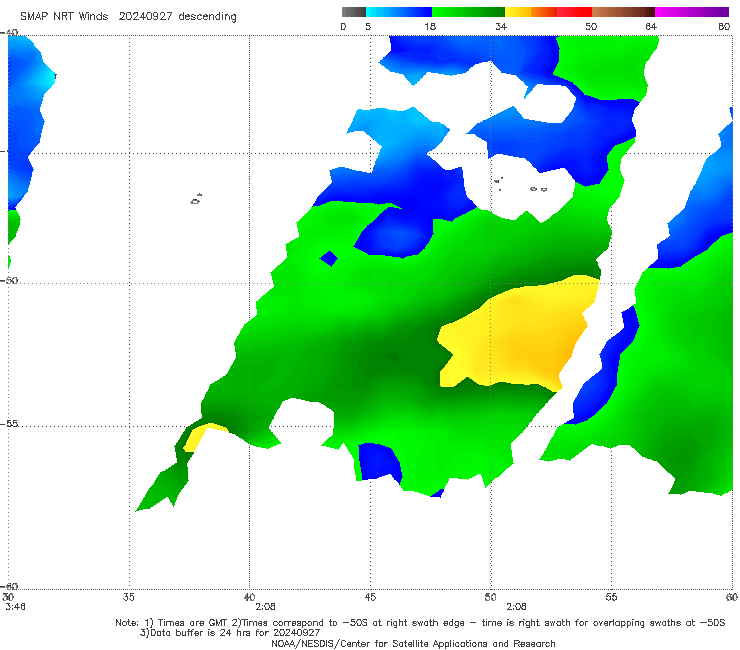Click the 'Data buffer is 24 hrs' note line
The height and width of the screenshot is (650, 740).
tap(230, 633)
